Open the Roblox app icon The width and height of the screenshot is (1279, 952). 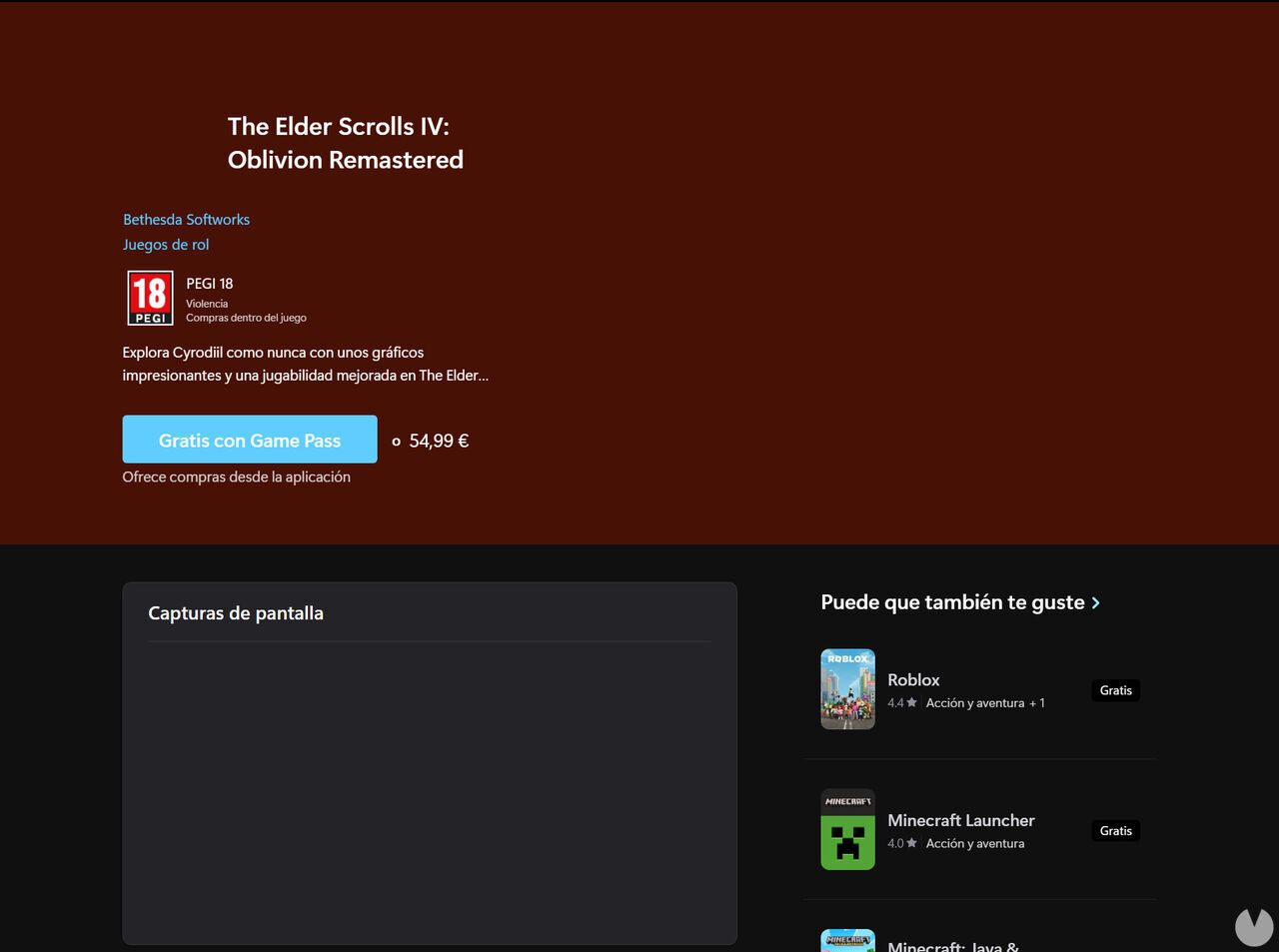[x=847, y=689]
